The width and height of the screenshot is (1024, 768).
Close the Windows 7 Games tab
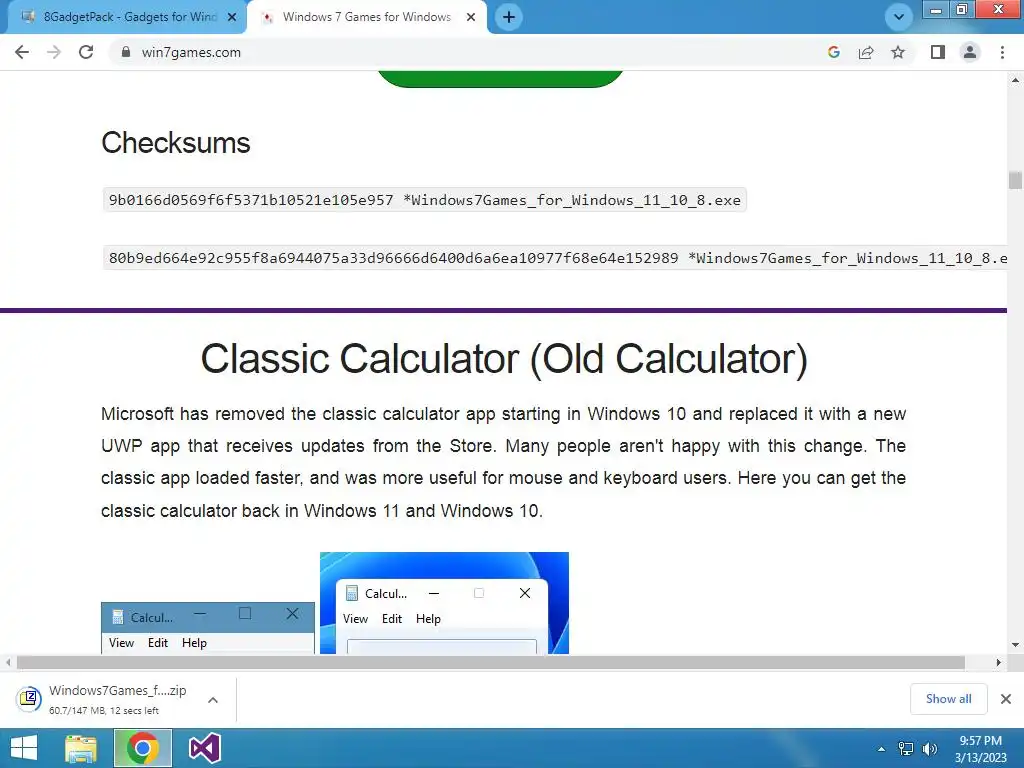click(471, 17)
